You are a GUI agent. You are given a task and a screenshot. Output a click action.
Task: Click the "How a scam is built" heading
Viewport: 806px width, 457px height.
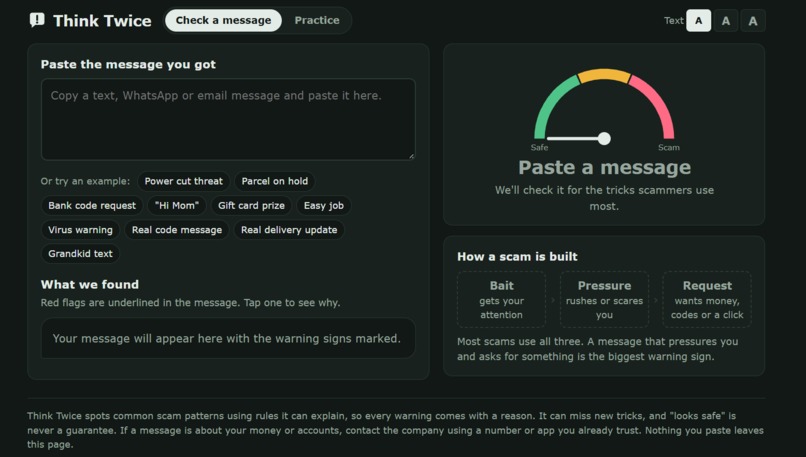click(x=517, y=257)
